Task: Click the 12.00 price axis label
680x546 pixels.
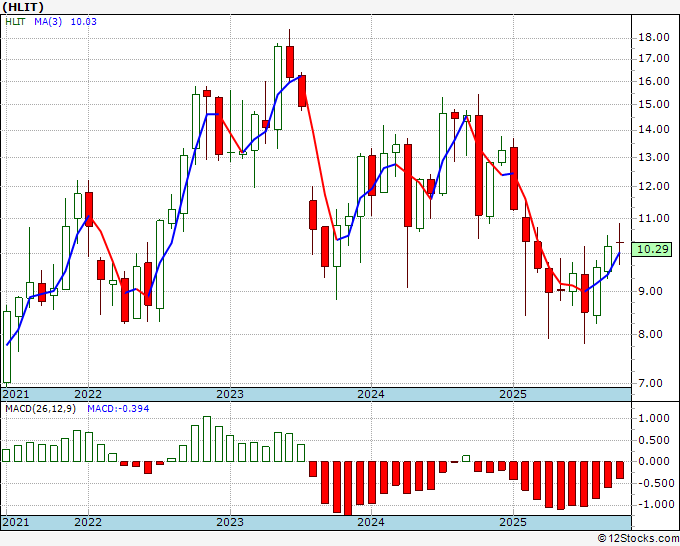Action: coord(654,186)
